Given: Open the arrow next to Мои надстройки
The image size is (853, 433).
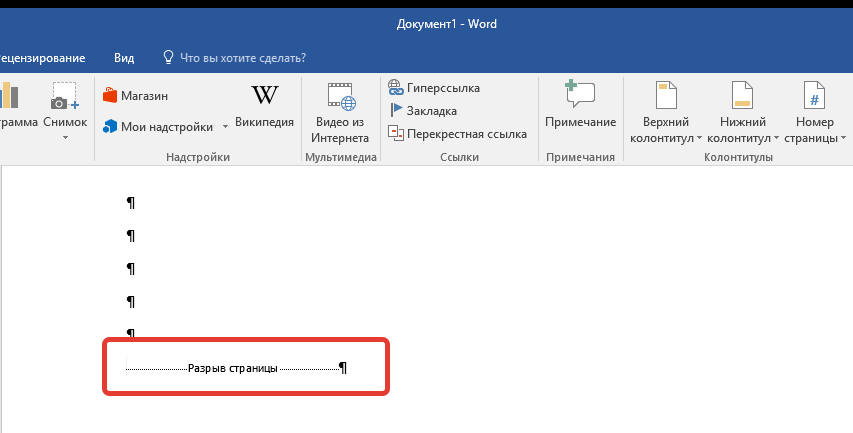Looking at the screenshot, I should [x=225, y=127].
